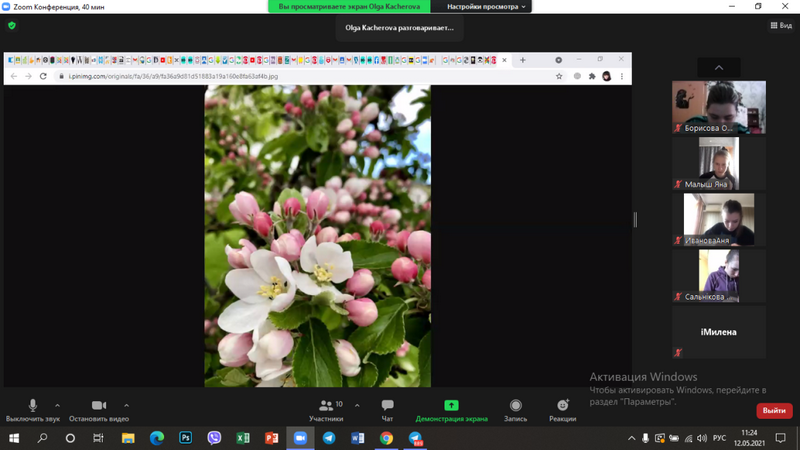Viewport: 800px width, 450px height.
Task: Open taskbar search magnifier
Action: pos(42,438)
